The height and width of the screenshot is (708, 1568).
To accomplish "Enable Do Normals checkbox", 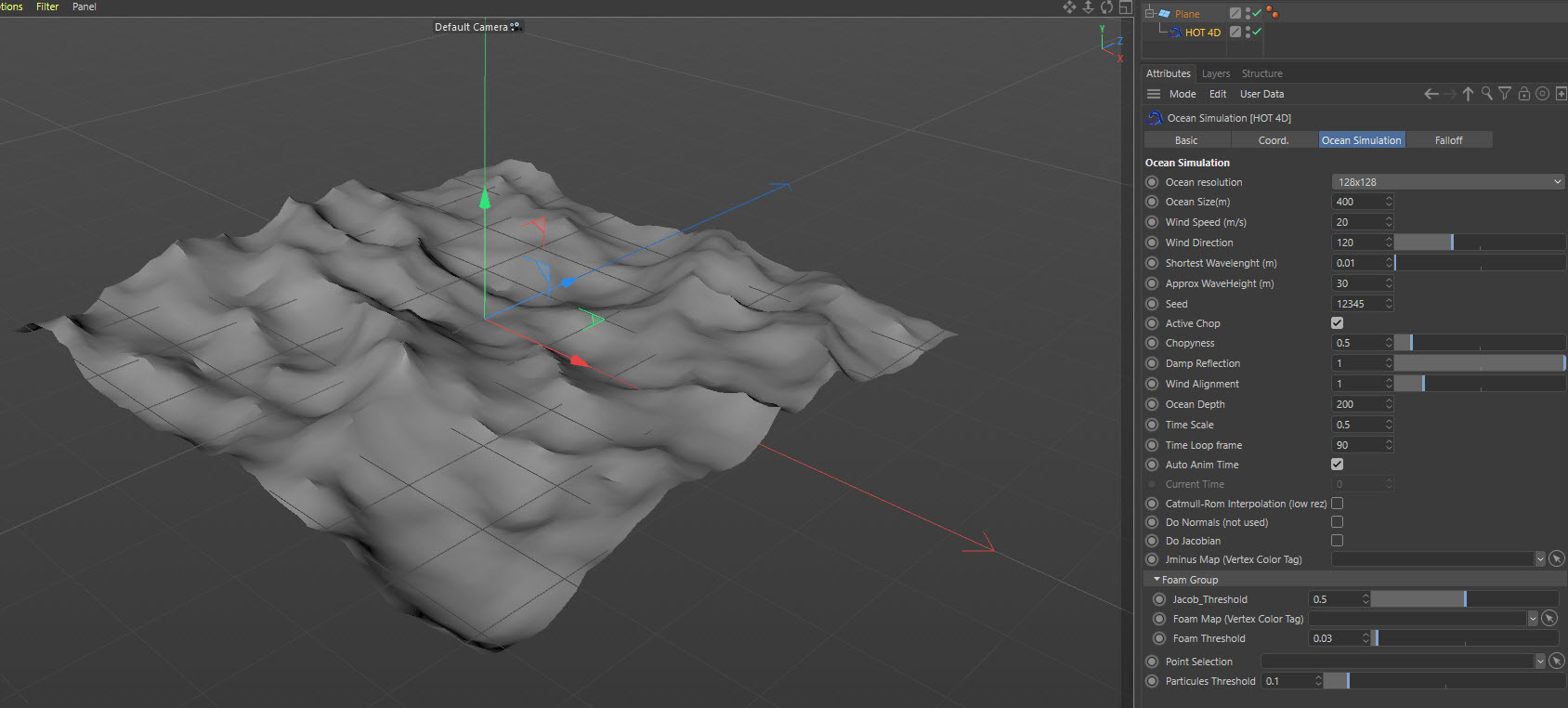I will coord(1337,522).
